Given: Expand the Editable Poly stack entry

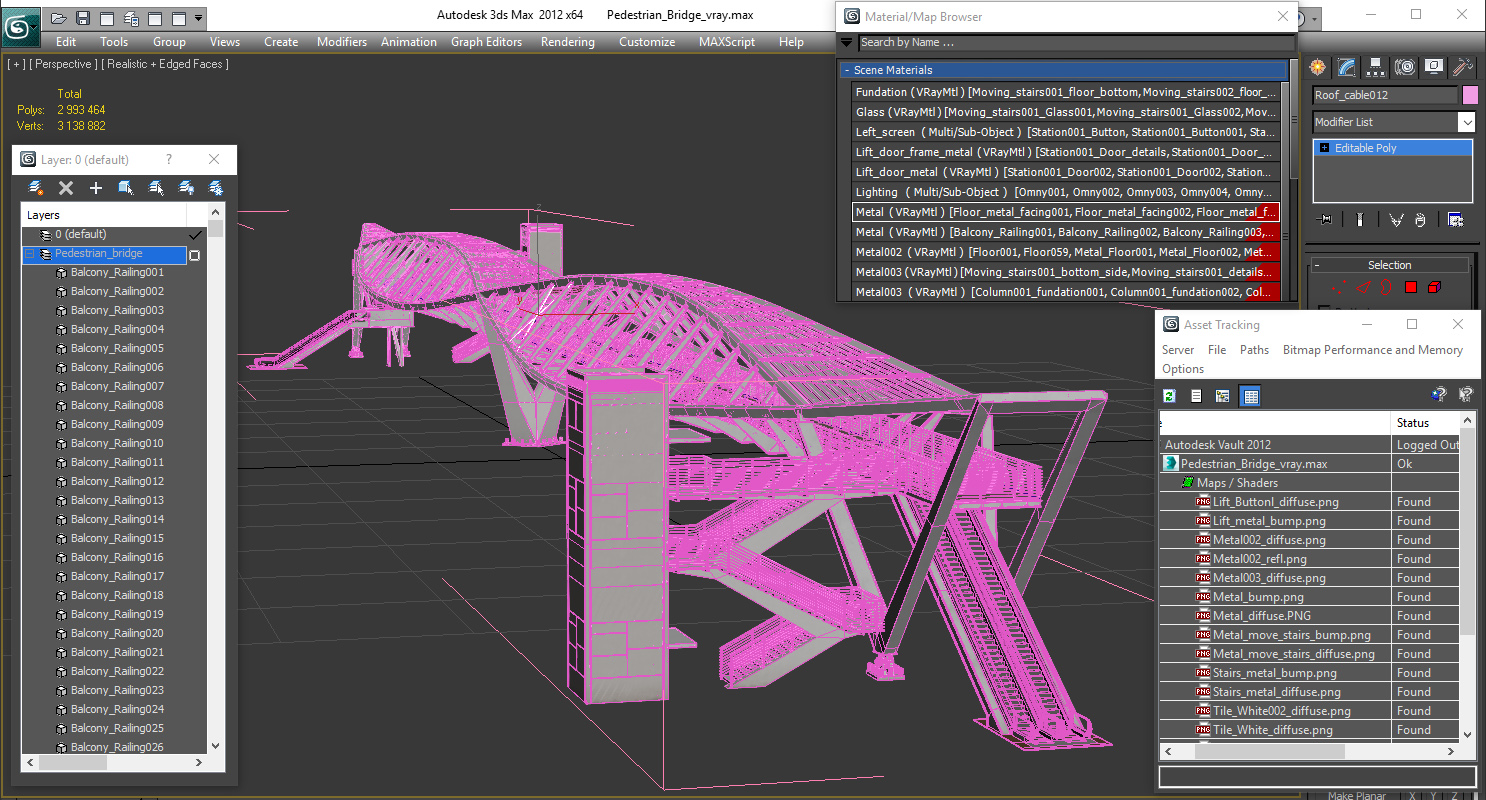Looking at the screenshot, I should (x=1325, y=148).
